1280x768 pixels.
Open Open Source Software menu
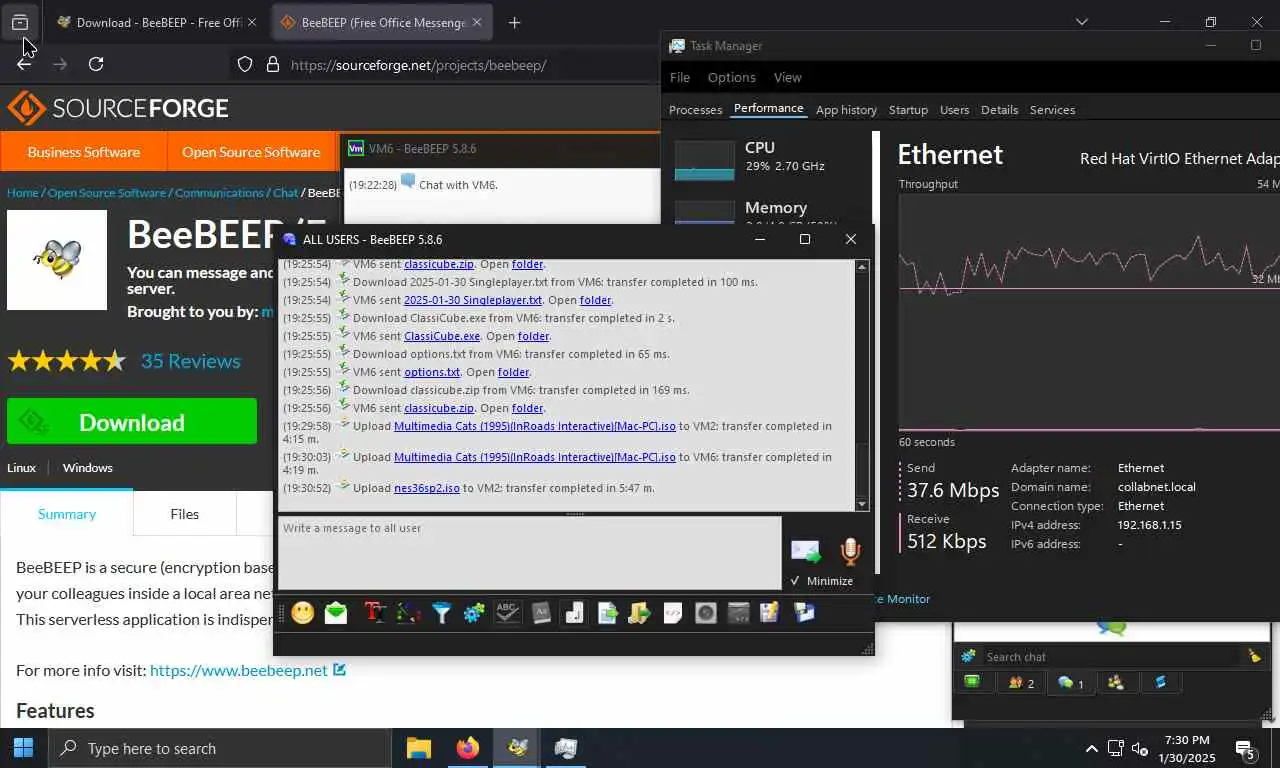(251, 152)
